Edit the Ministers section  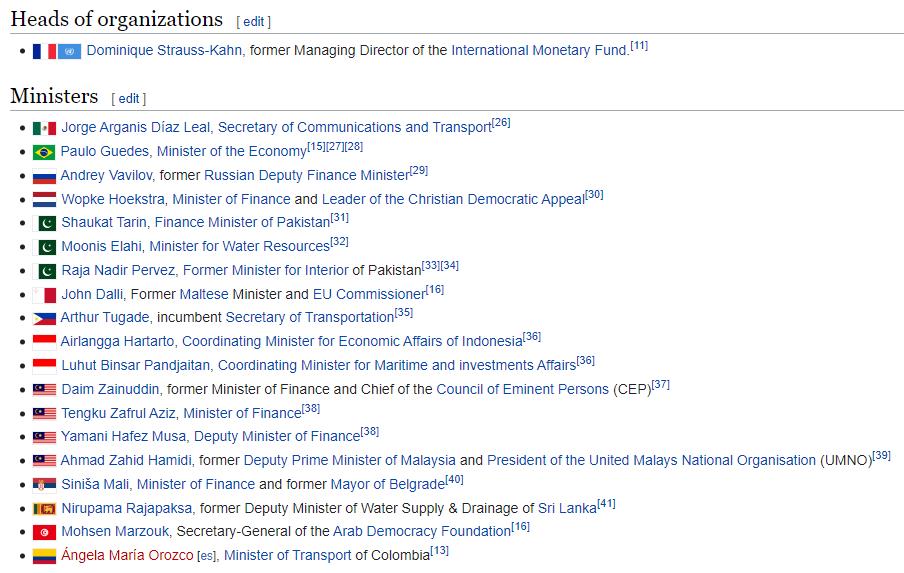[129, 99]
